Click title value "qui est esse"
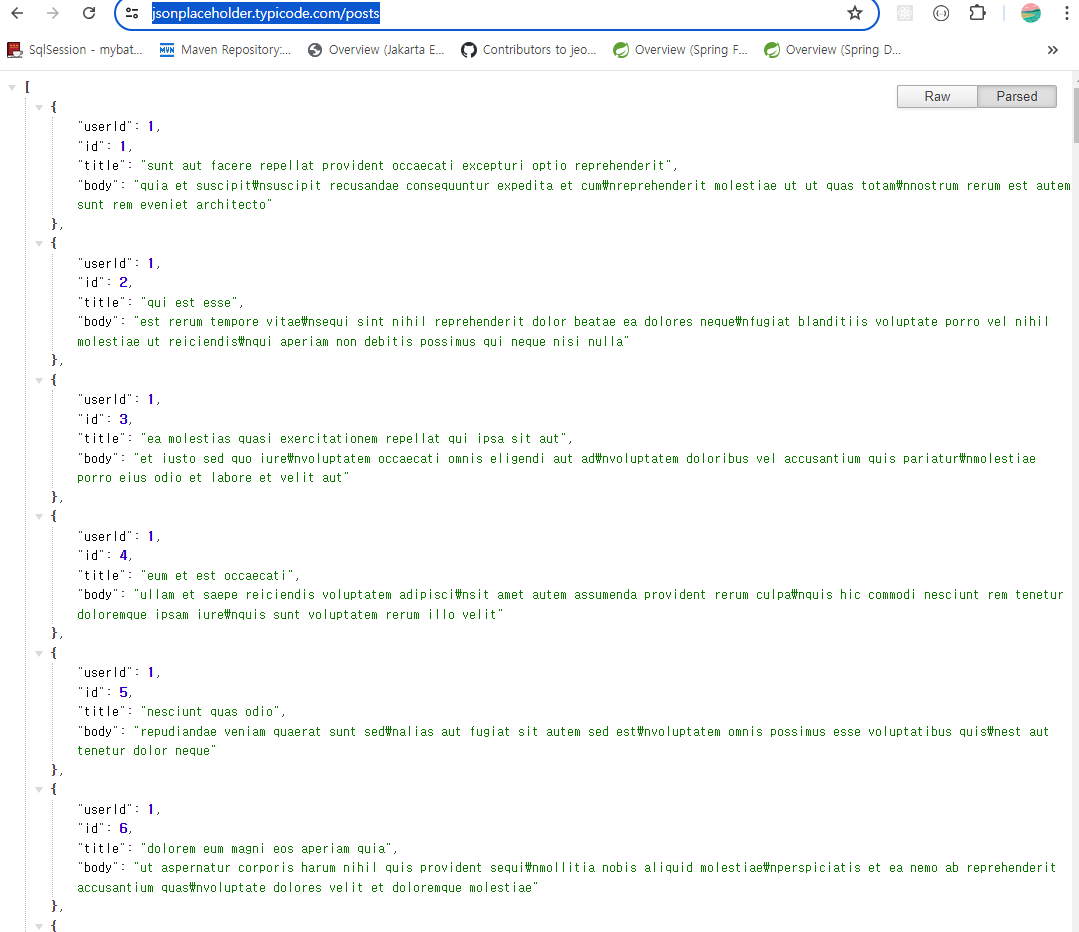This screenshot has width=1079, height=932. 192,303
